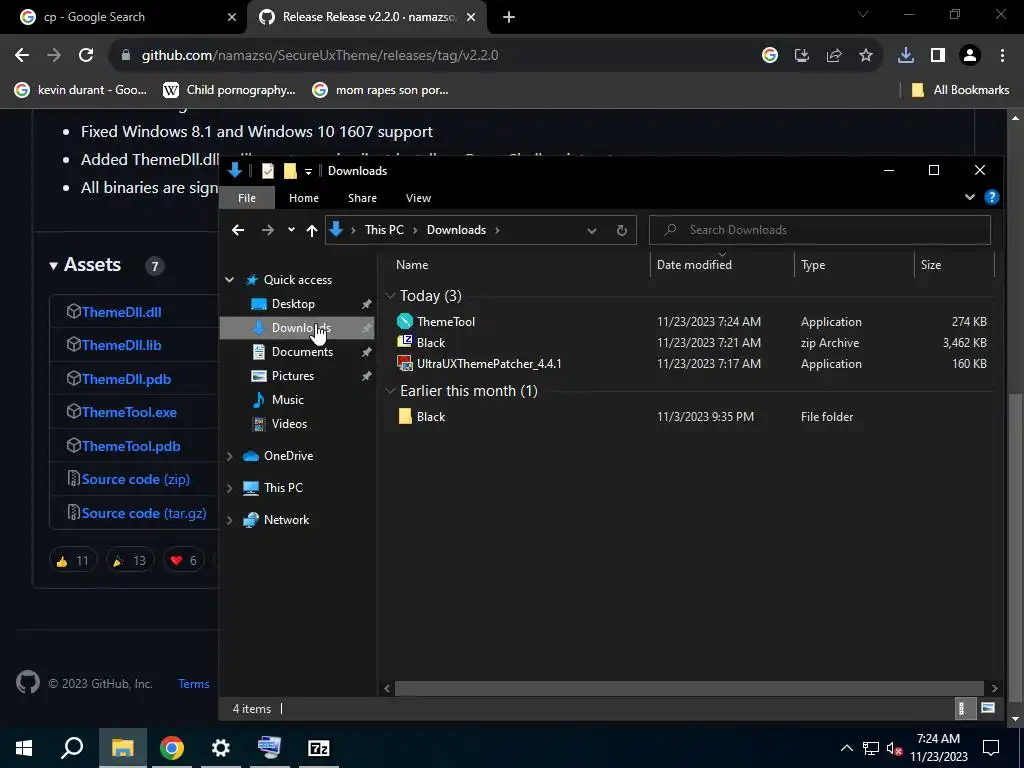Download Source code (tar.gz)
The image size is (1024, 768).
point(144,513)
